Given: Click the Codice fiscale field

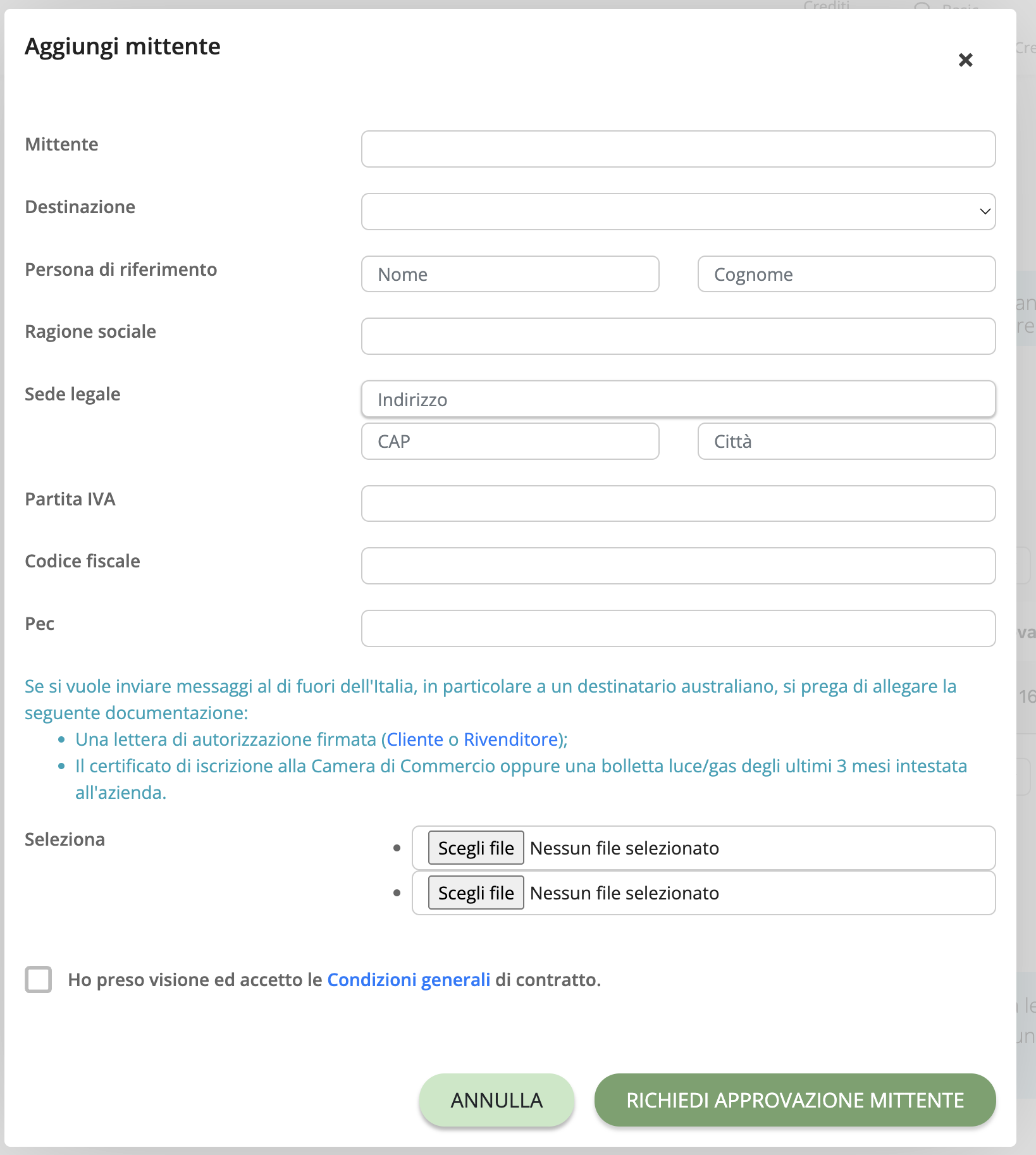Looking at the screenshot, I should (678, 565).
